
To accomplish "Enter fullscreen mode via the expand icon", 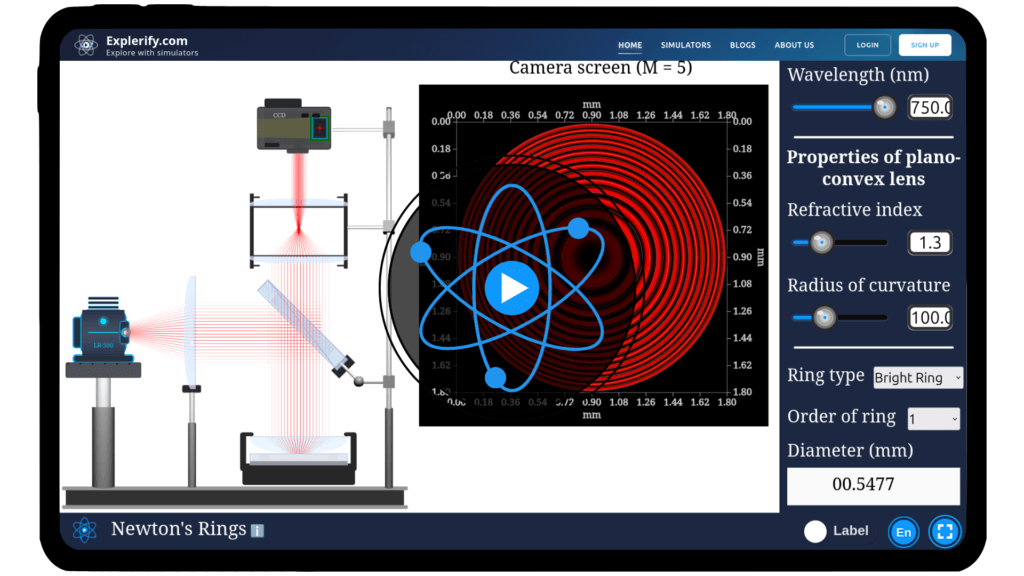I will click(x=944, y=531).
